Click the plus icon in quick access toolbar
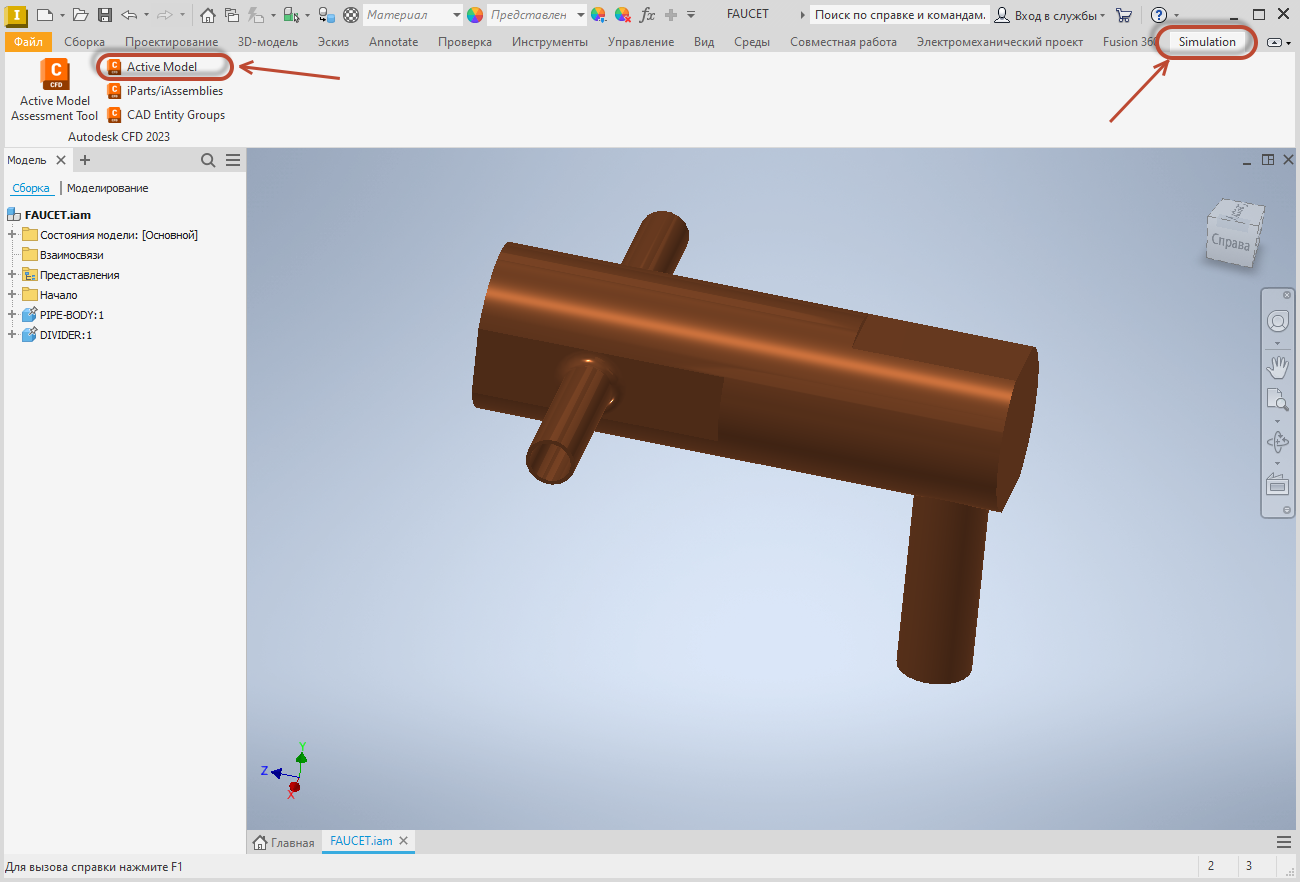Image resolution: width=1300 pixels, height=882 pixels. (671, 15)
